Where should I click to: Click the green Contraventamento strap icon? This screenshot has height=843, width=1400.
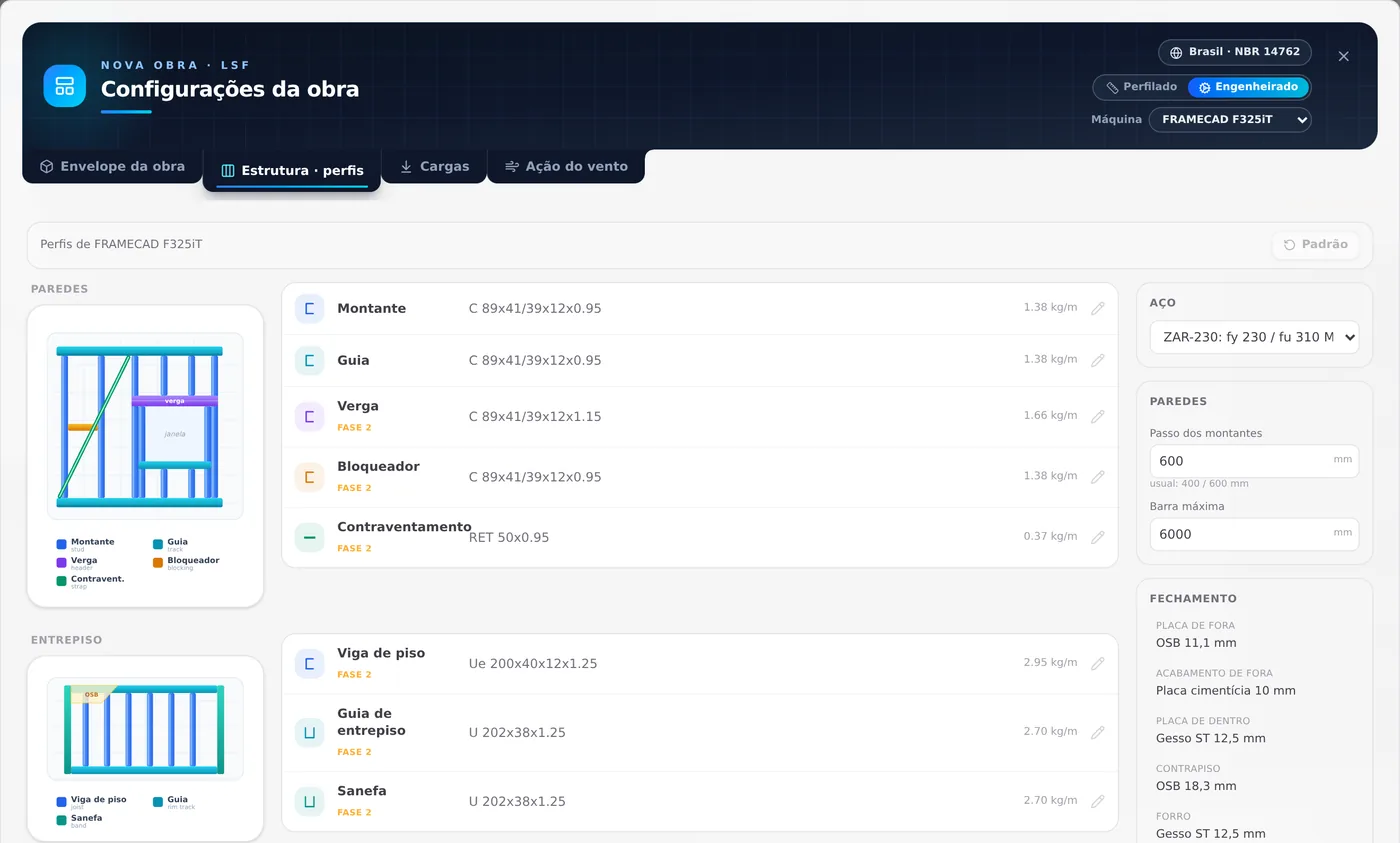point(310,537)
